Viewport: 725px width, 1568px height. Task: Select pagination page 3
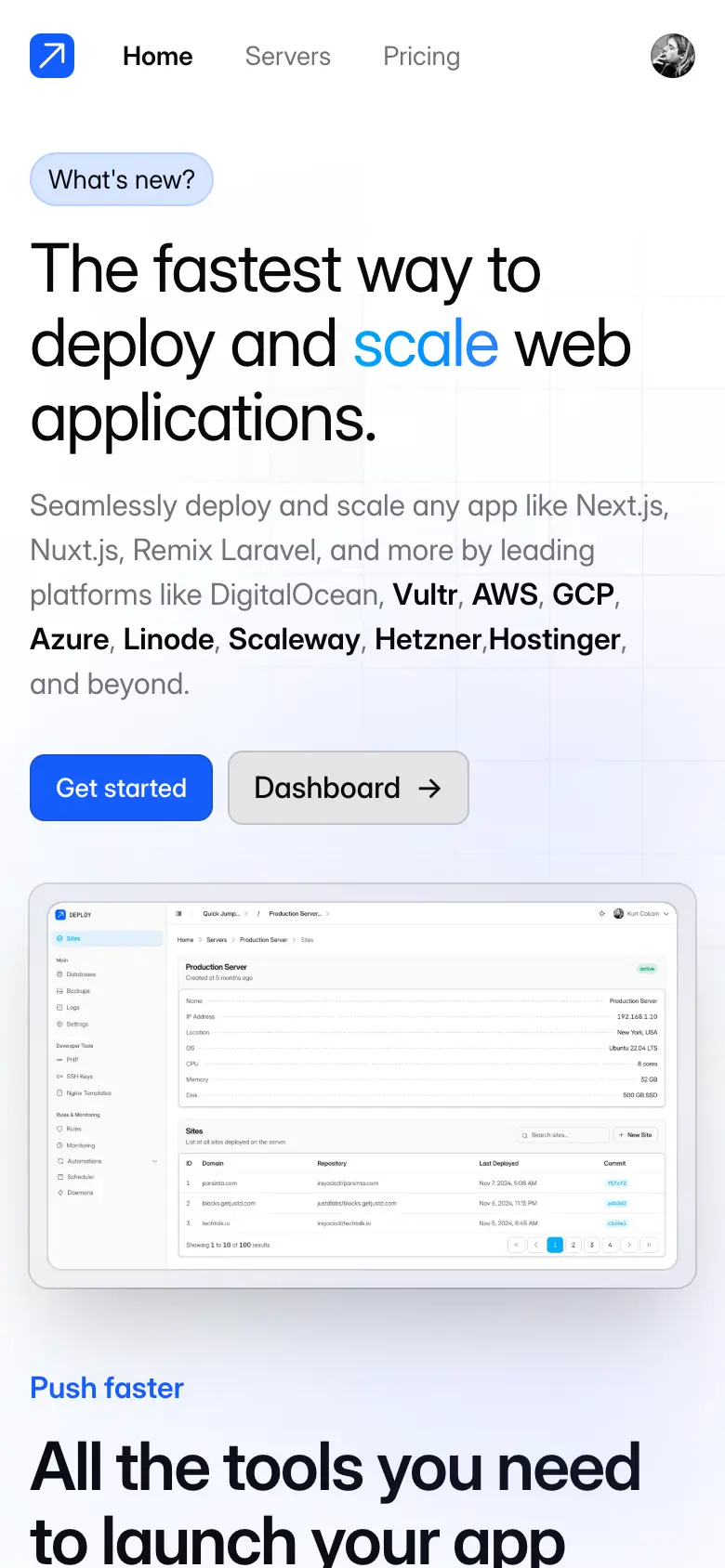tap(591, 1245)
